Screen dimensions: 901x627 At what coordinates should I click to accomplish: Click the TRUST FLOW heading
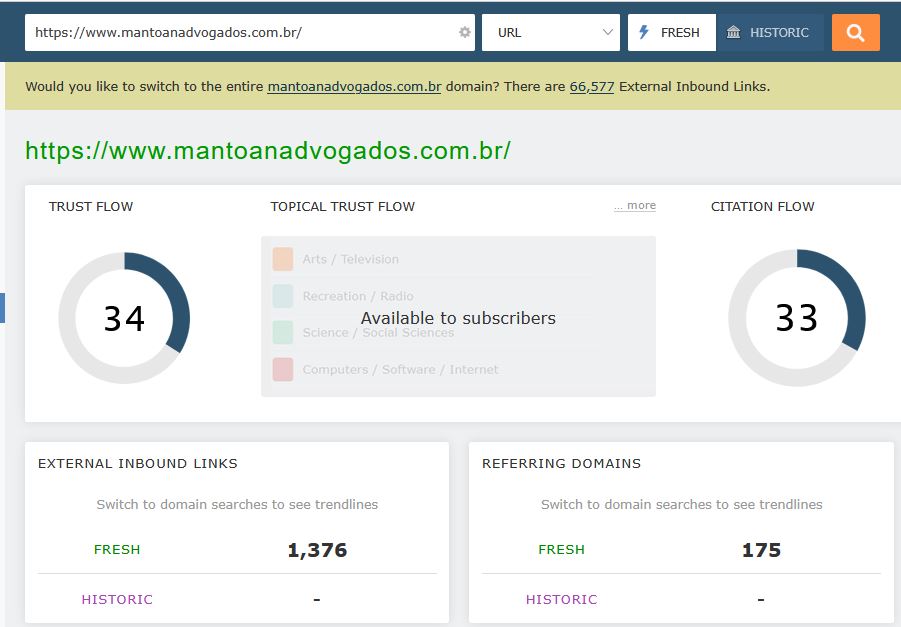[91, 207]
